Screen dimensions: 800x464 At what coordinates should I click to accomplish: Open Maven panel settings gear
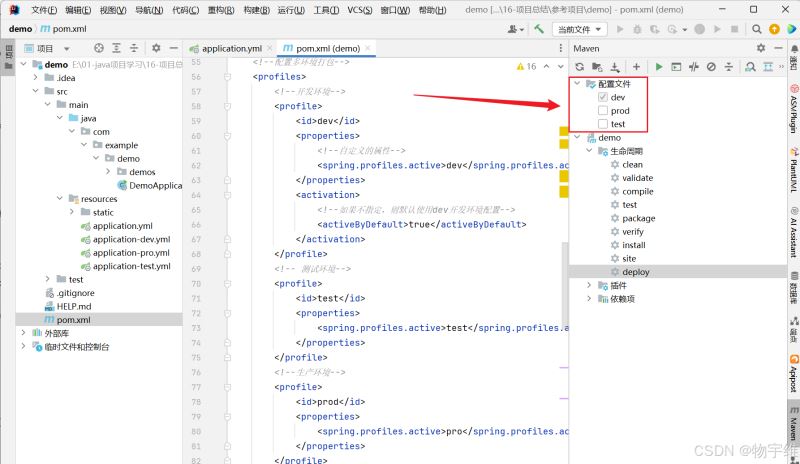click(x=761, y=47)
